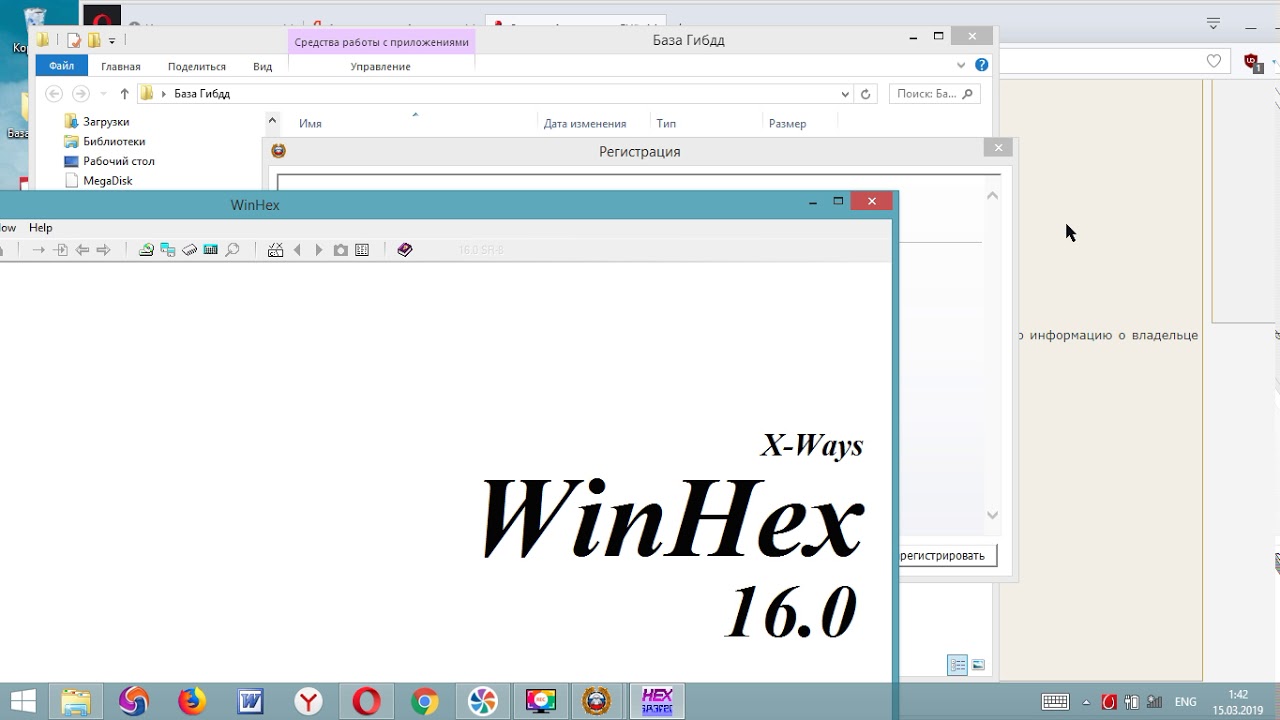Open the clock showing 1:42
The height and width of the screenshot is (720, 1280).
pos(1238,702)
